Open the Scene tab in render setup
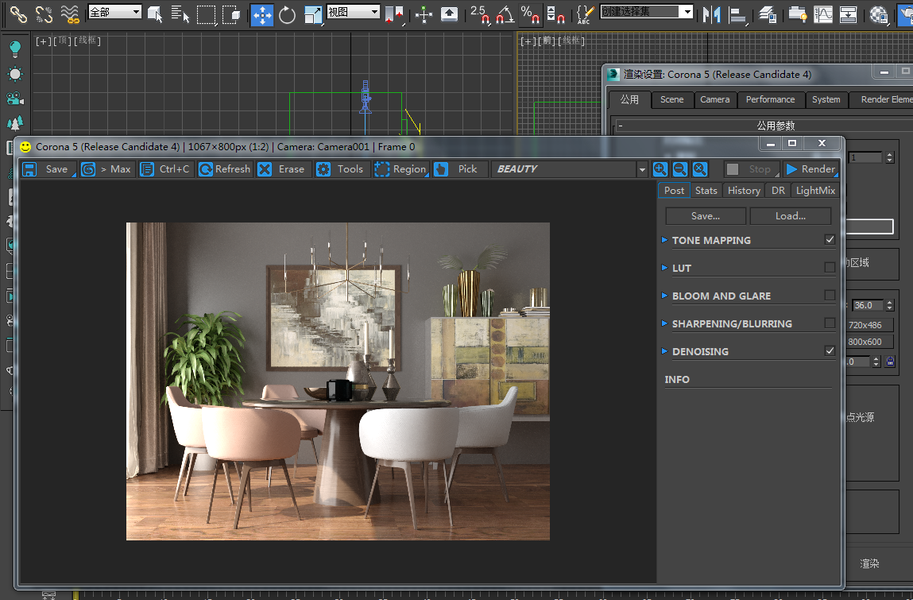The width and height of the screenshot is (913, 600). [672, 100]
